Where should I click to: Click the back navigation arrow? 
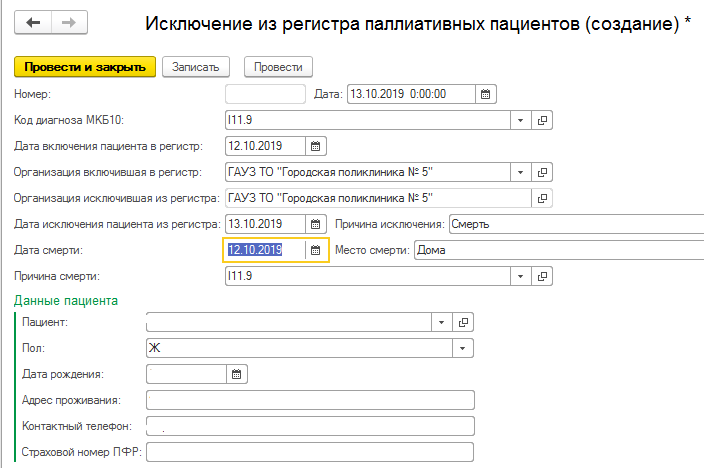34,22
